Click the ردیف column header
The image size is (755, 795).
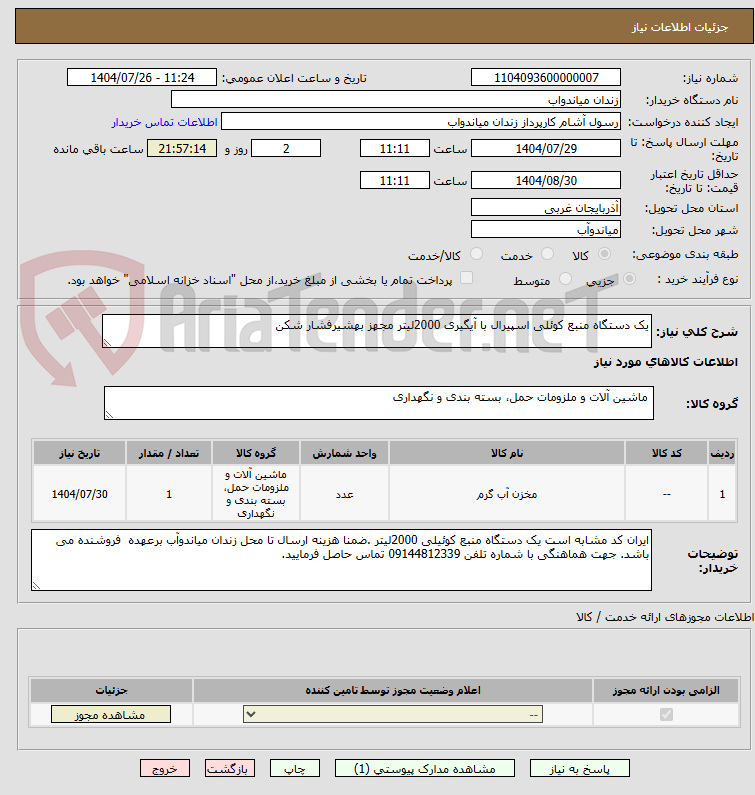point(722,453)
